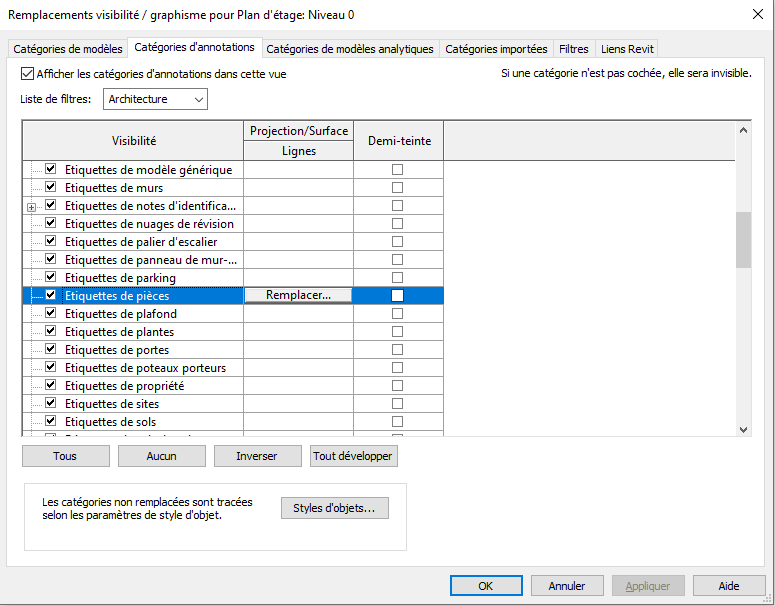Open the Liste de filtres dropdown

point(155,99)
